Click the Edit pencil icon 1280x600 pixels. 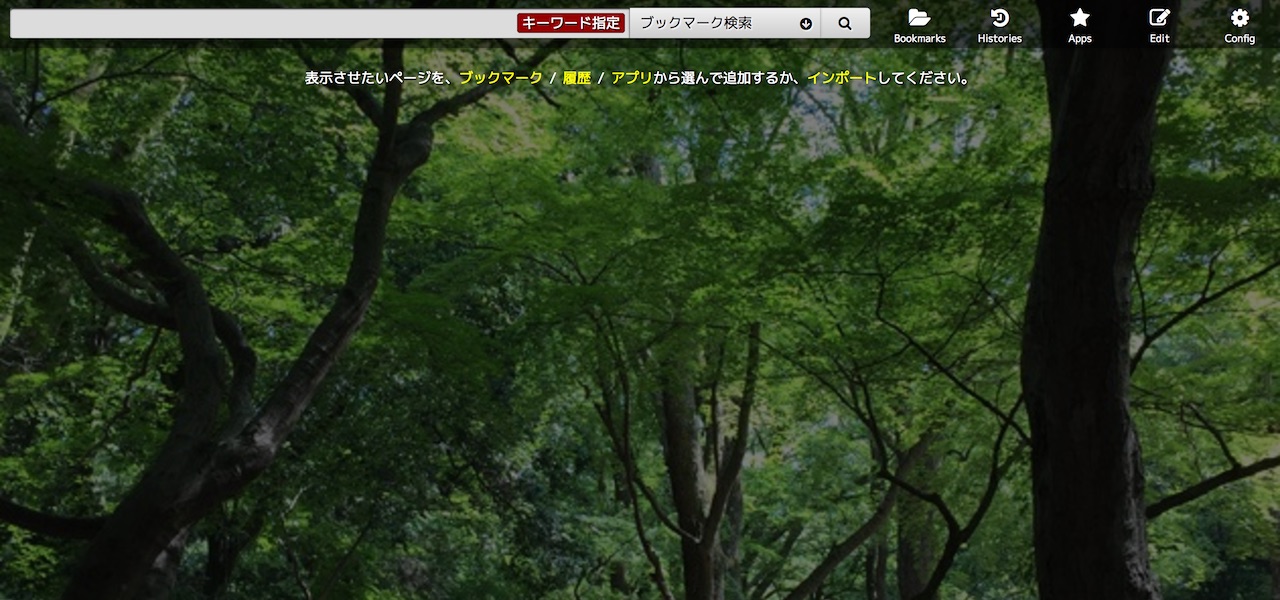[1159, 18]
